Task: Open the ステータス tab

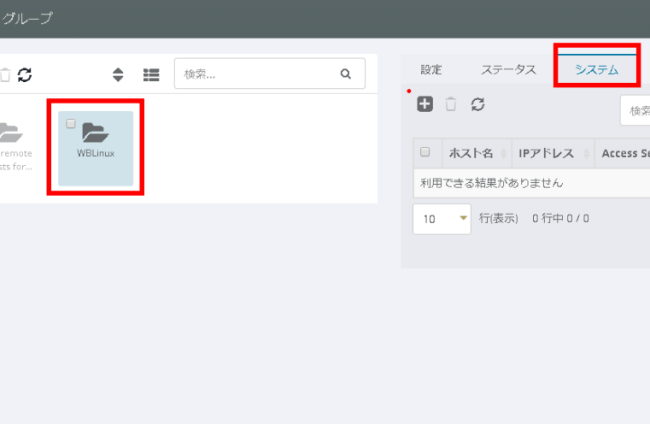Action: [508, 70]
